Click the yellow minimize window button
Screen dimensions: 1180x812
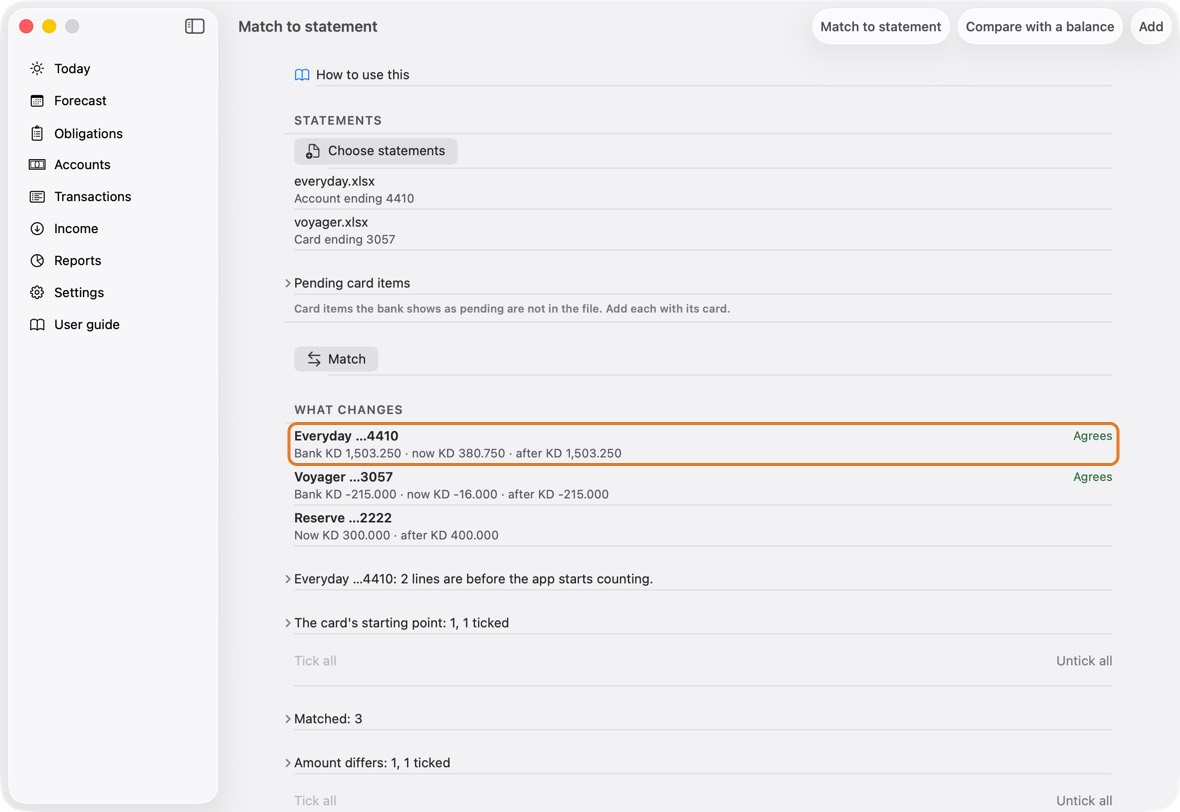(x=49, y=26)
